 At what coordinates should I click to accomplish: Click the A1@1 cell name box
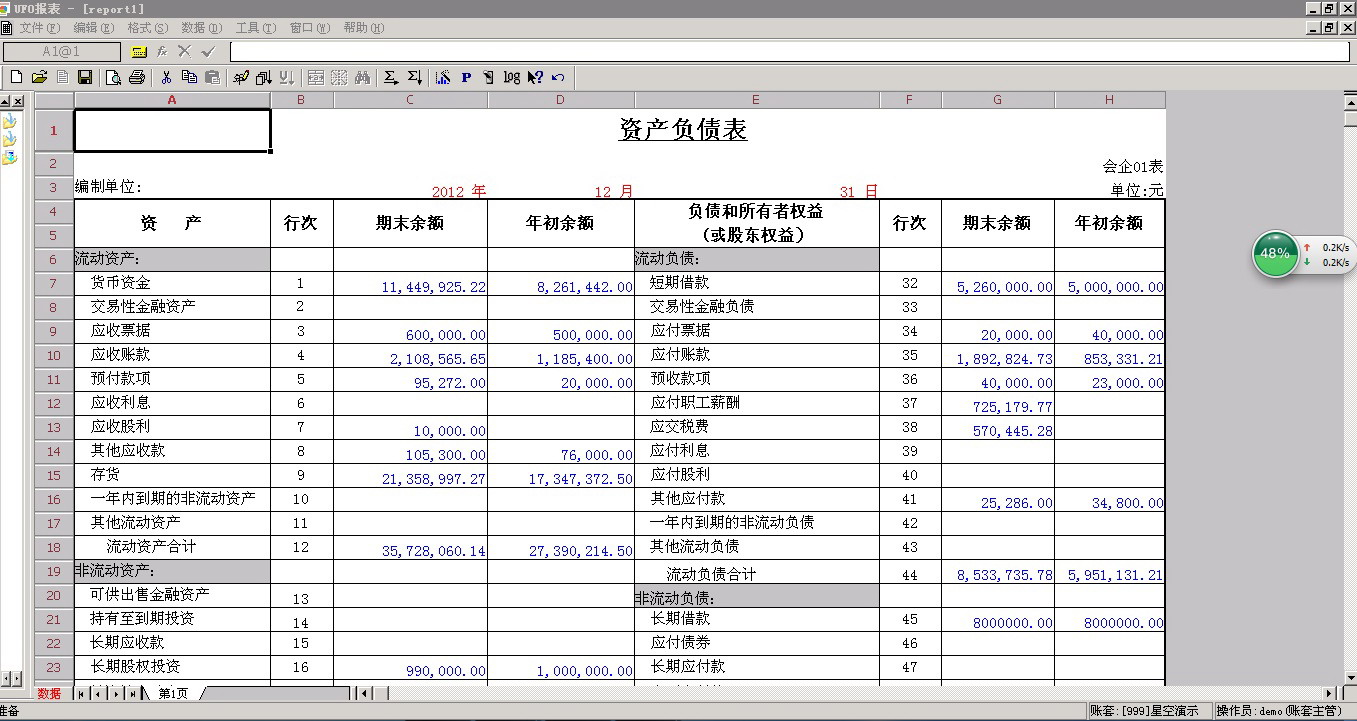(61, 51)
